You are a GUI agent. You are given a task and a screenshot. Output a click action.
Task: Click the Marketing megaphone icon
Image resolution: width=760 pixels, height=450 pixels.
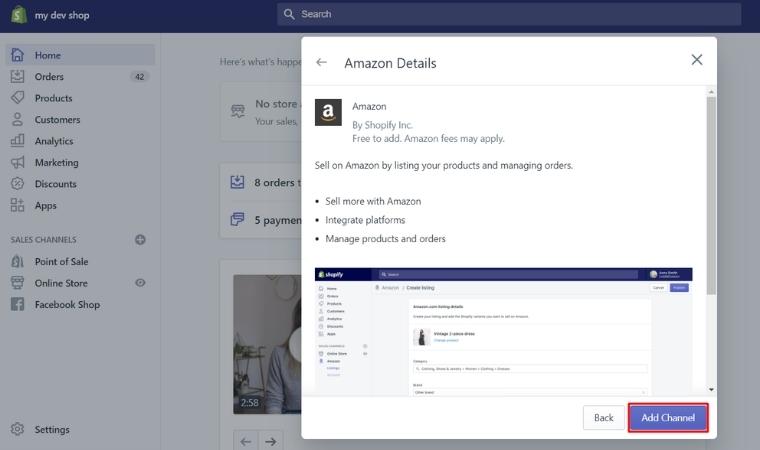click(17, 162)
